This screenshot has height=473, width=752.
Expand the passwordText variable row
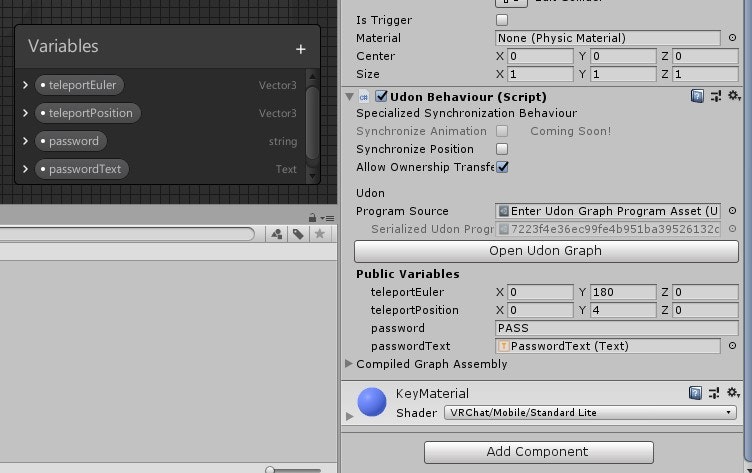pos(25,169)
